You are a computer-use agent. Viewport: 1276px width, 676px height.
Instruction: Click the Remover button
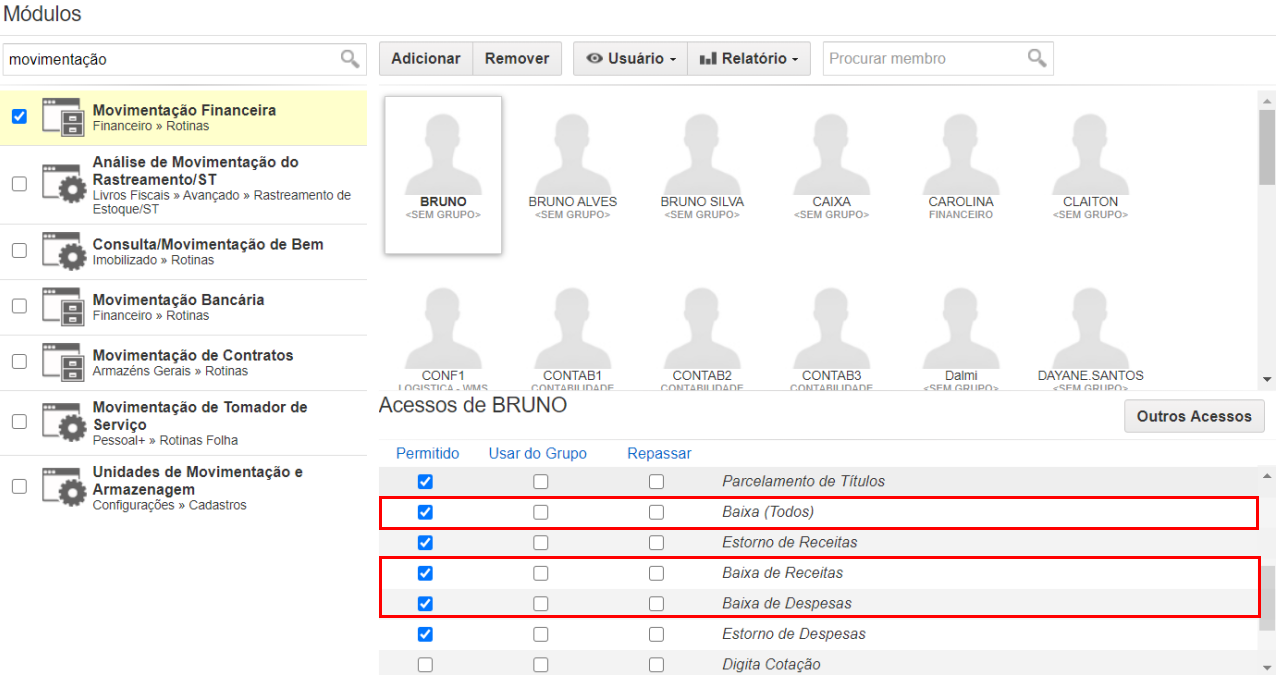(517, 59)
